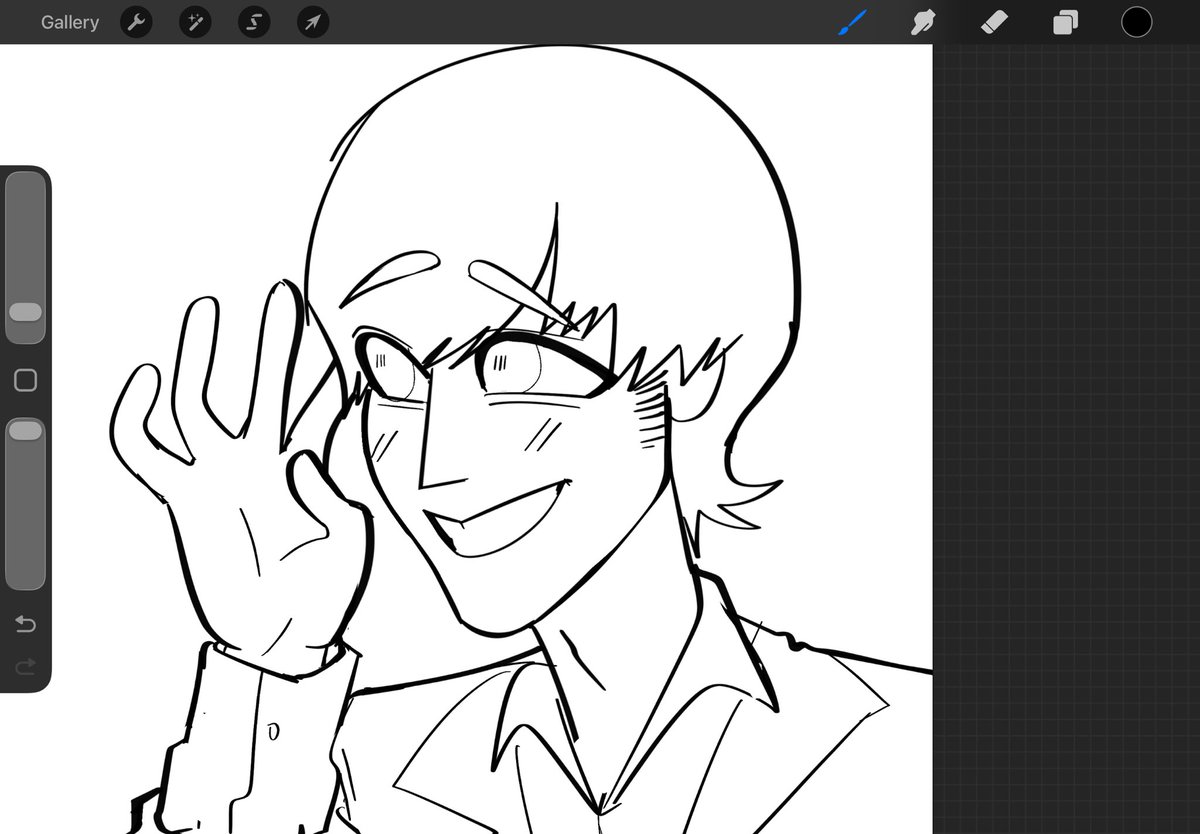Screen dimensions: 1200x834
Task: Open the Gallery view
Action: (70, 22)
